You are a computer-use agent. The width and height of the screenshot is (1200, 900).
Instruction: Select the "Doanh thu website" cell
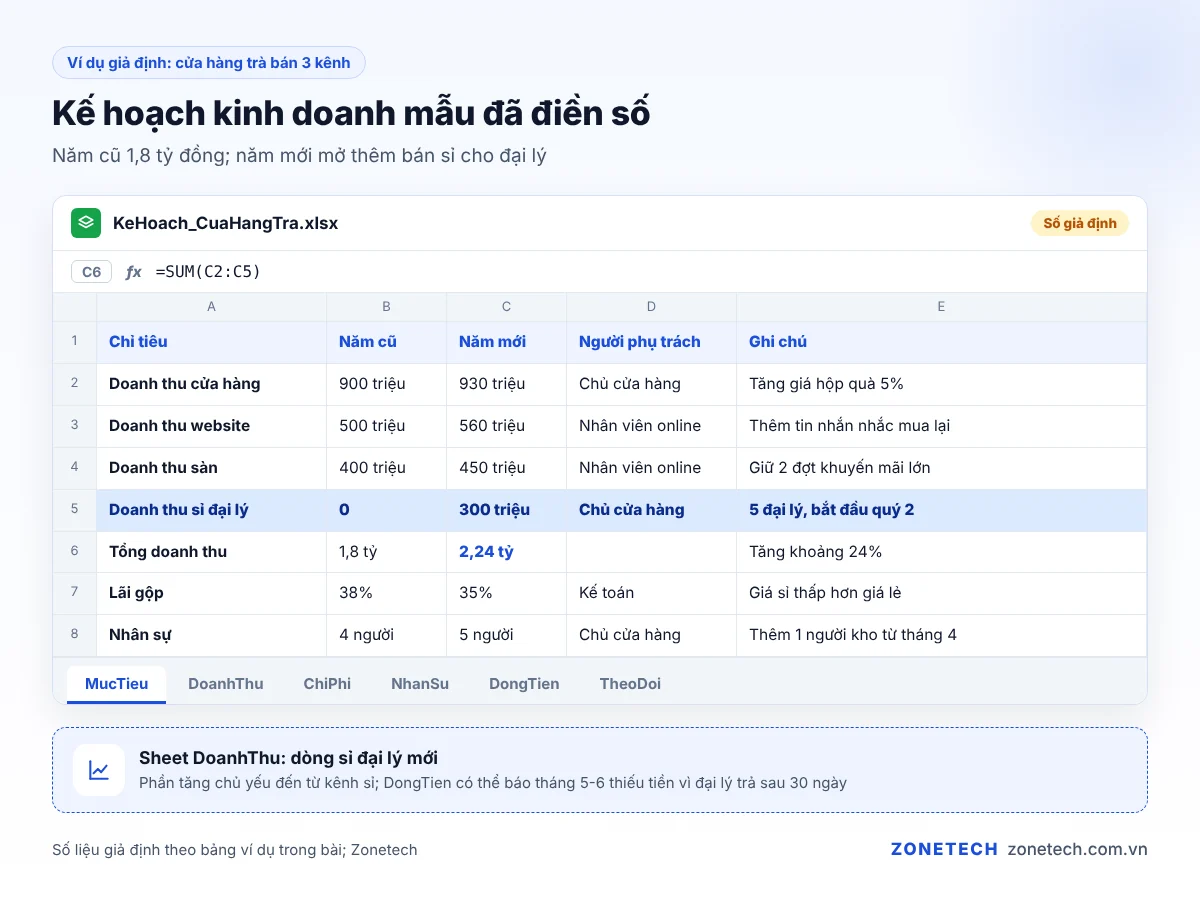click(x=211, y=426)
